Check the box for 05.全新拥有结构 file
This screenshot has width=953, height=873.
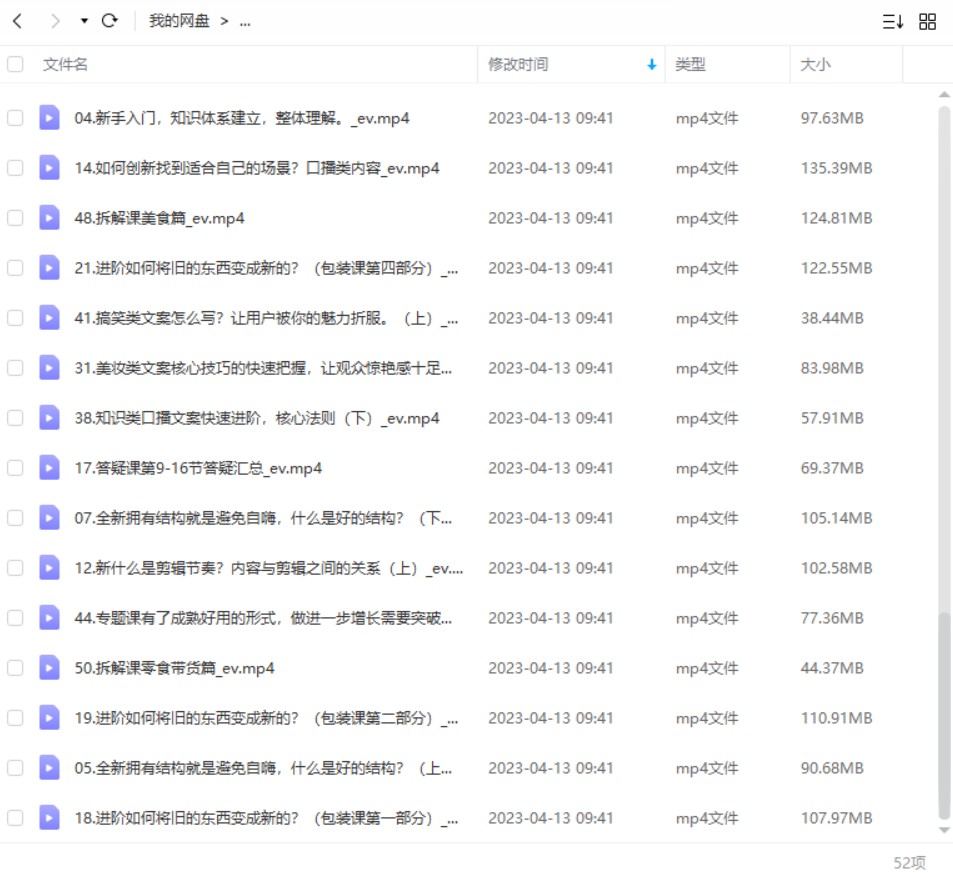pos(15,767)
